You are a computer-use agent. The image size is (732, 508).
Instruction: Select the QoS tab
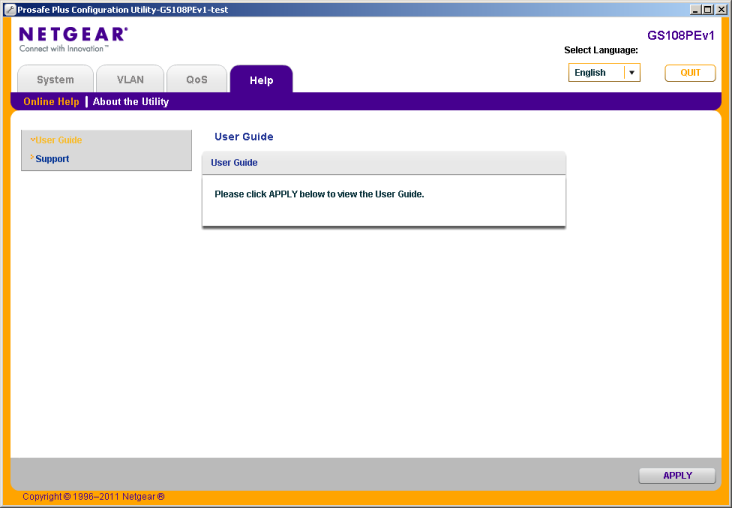197,79
